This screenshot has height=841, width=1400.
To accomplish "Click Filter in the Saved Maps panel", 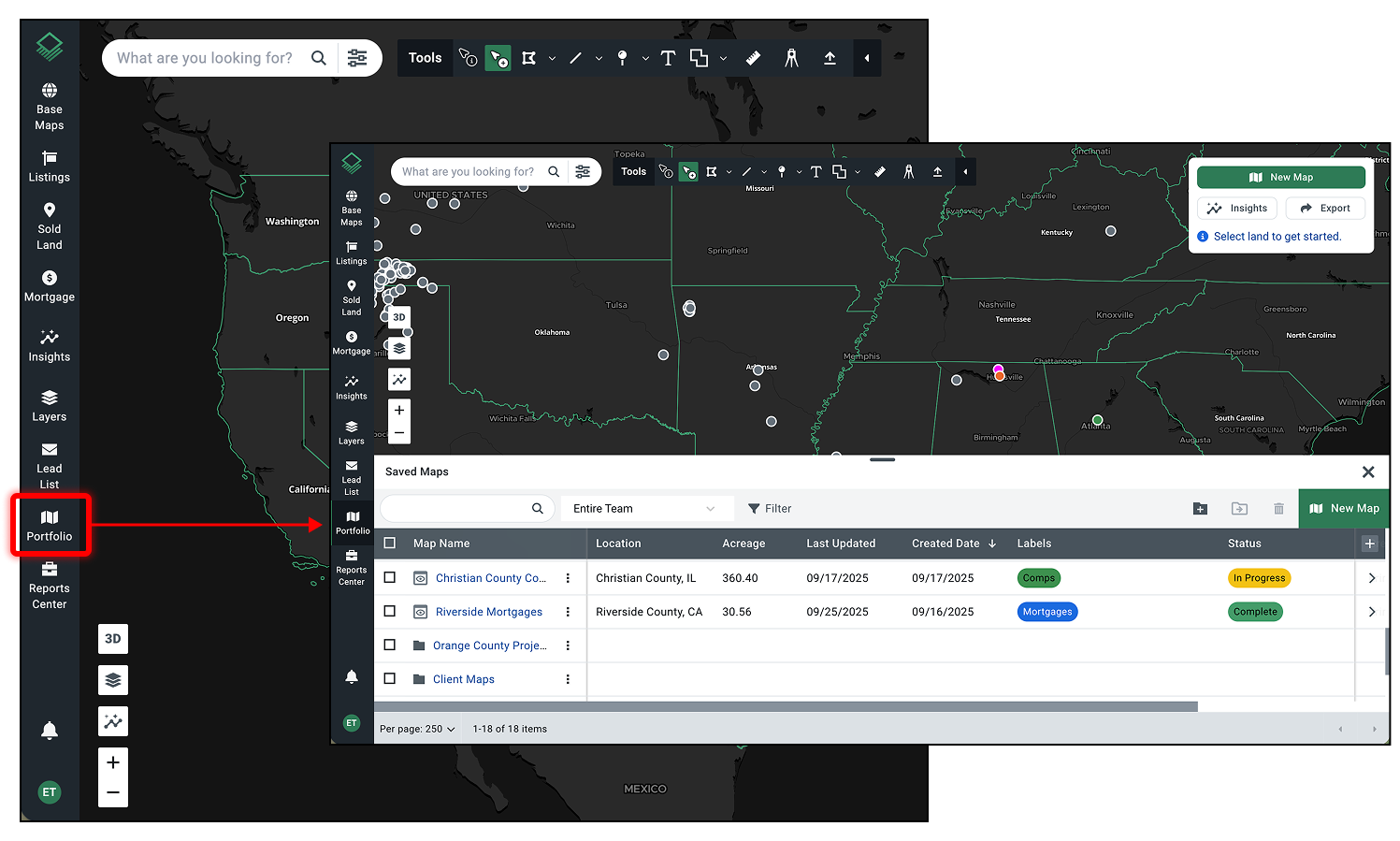I will (770, 509).
